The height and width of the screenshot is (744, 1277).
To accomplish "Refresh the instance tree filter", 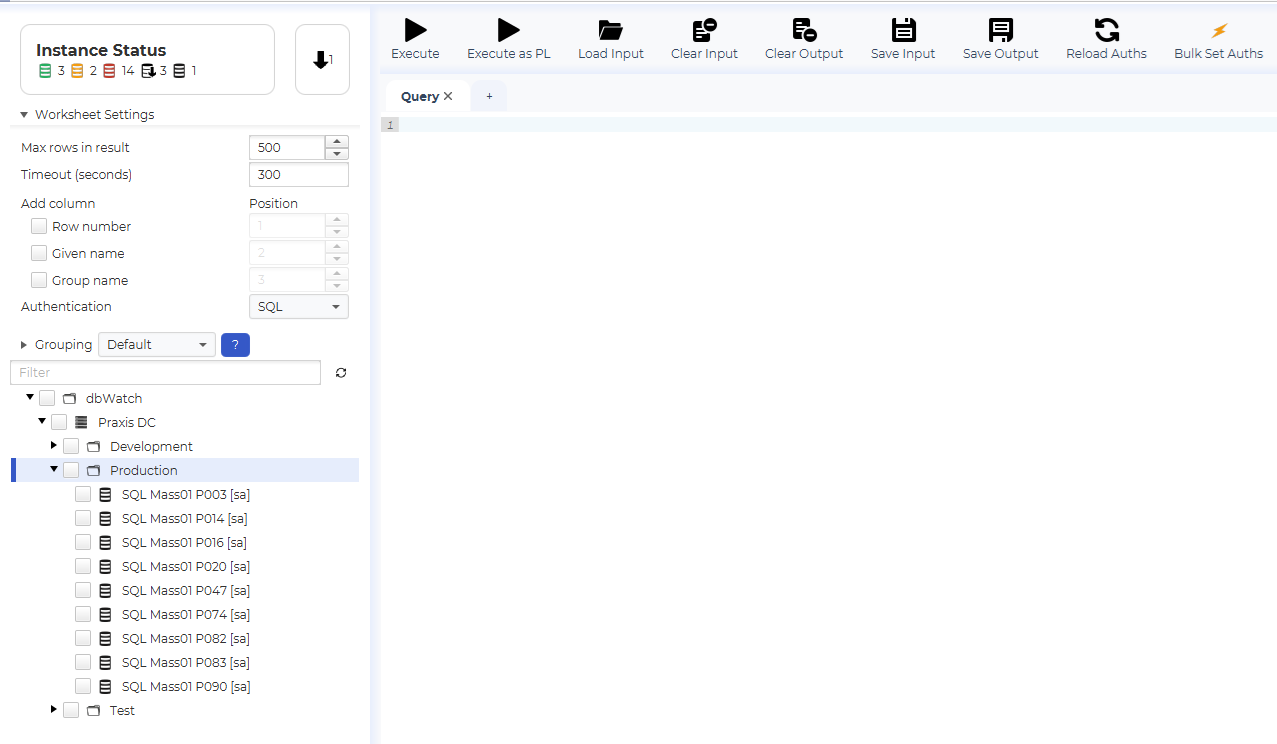I will click(341, 373).
